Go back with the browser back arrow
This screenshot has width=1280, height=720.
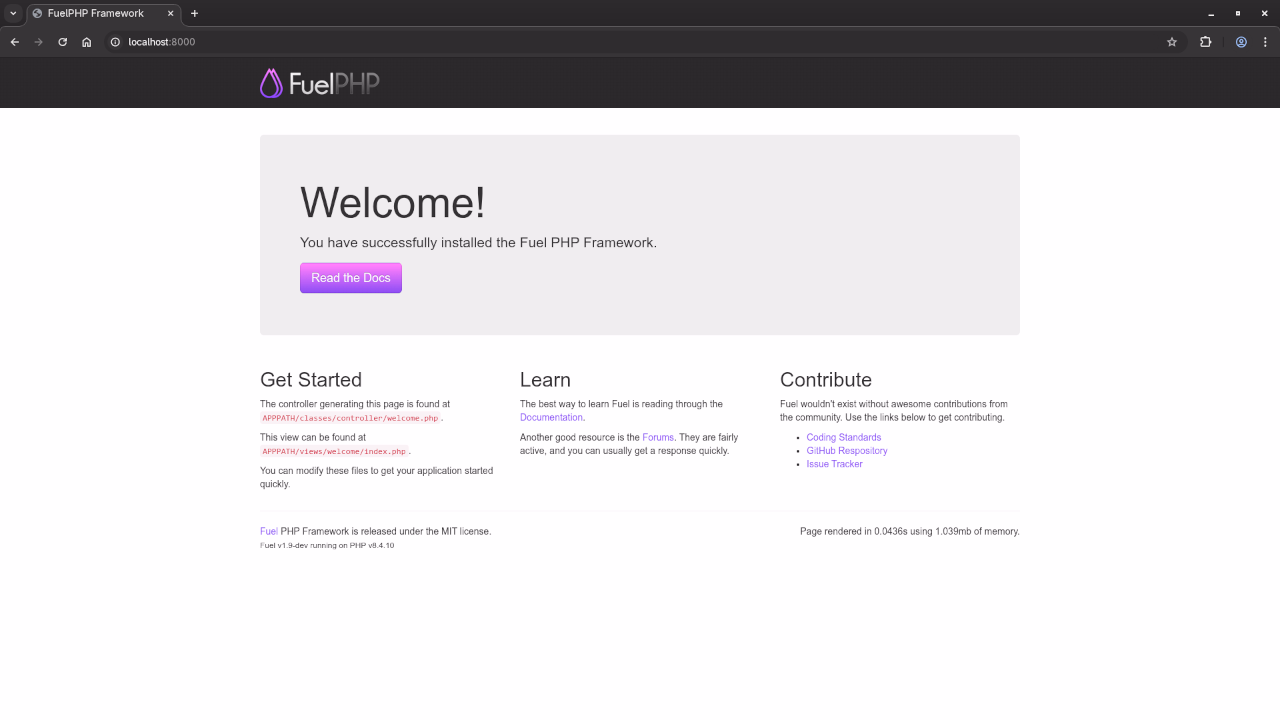click(x=15, y=42)
